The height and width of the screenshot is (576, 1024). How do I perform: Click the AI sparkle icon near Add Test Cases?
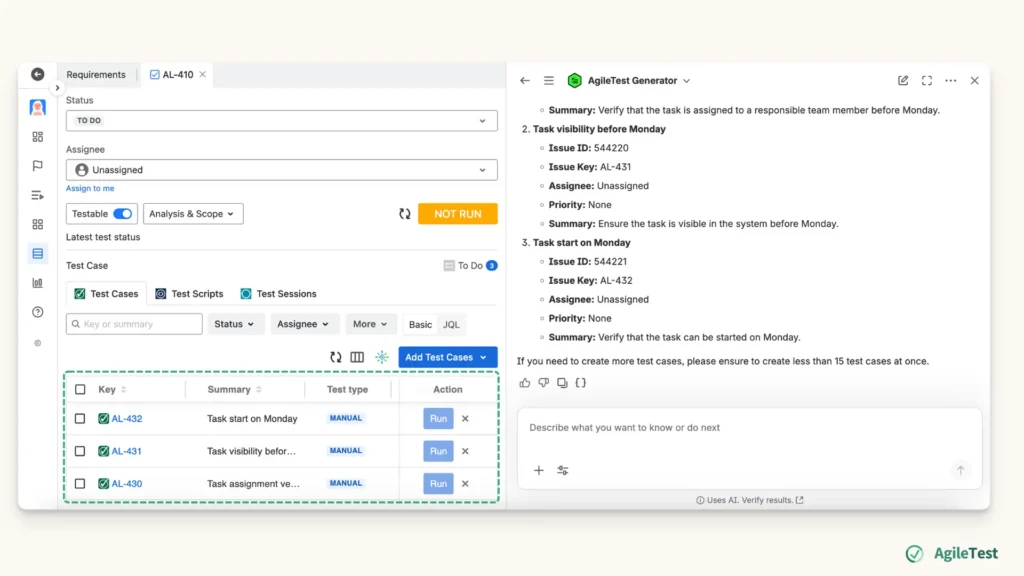point(380,357)
